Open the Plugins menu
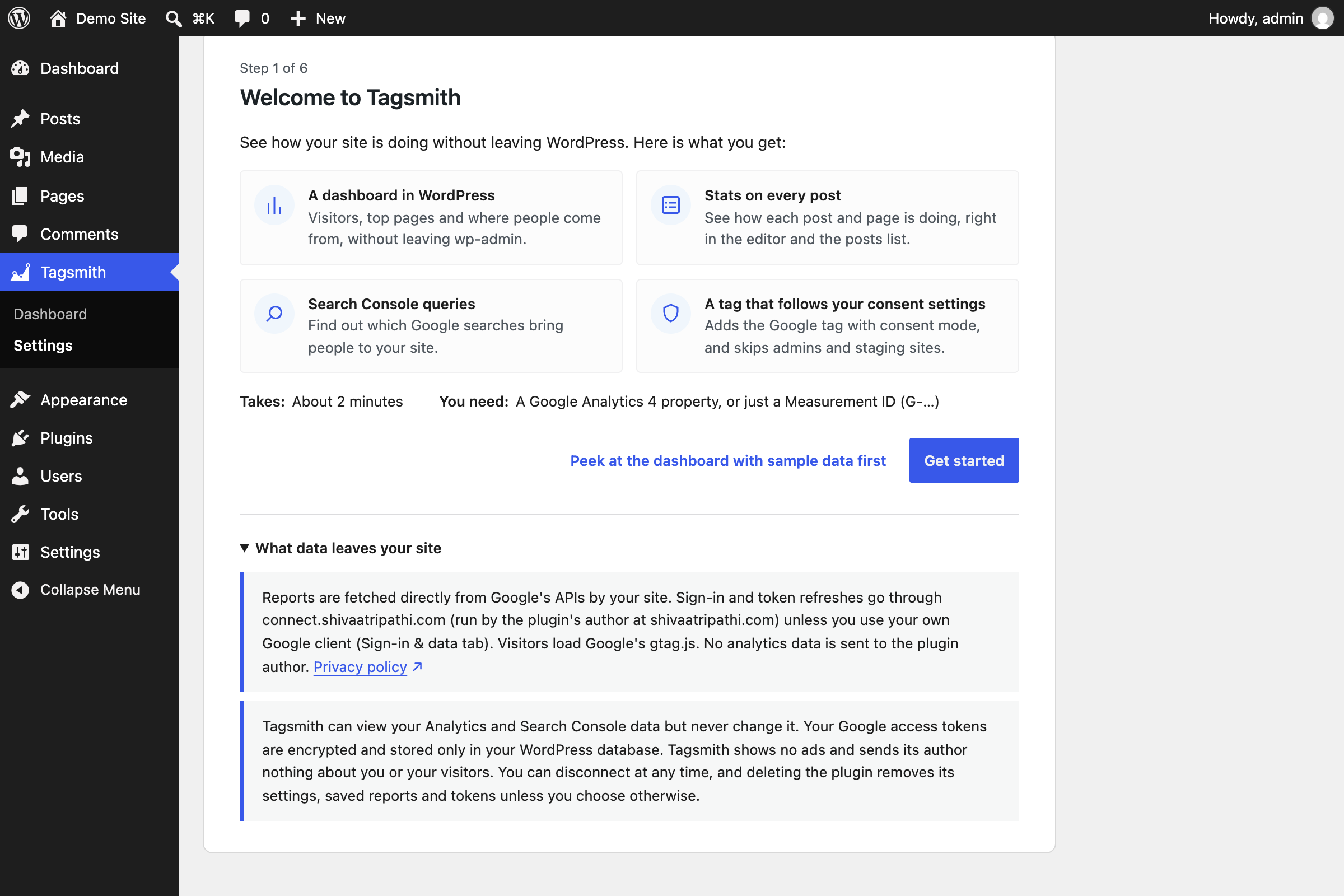Image resolution: width=1344 pixels, height=896 pixels. pos(90,438)
